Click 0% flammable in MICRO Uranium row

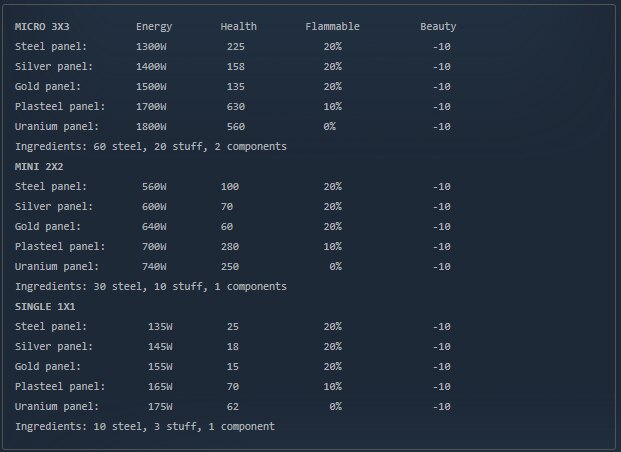point(330,127)
